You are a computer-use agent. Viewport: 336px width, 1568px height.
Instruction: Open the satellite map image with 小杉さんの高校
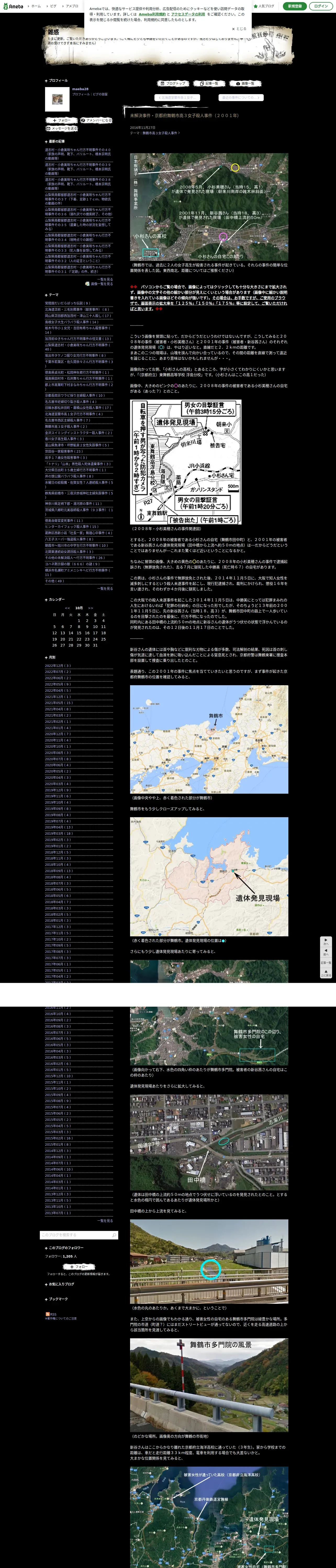coord(209,207)
